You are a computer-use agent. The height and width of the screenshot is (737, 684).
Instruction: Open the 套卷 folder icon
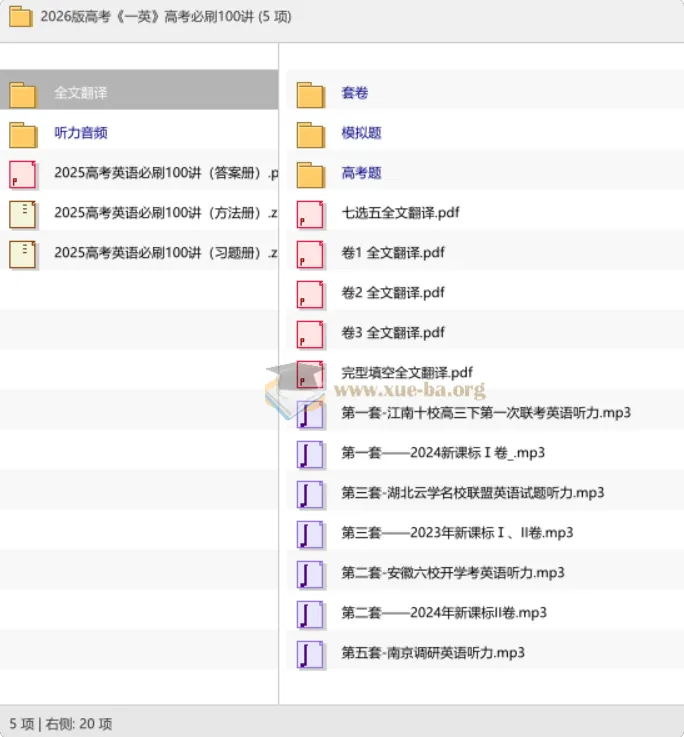310,94
